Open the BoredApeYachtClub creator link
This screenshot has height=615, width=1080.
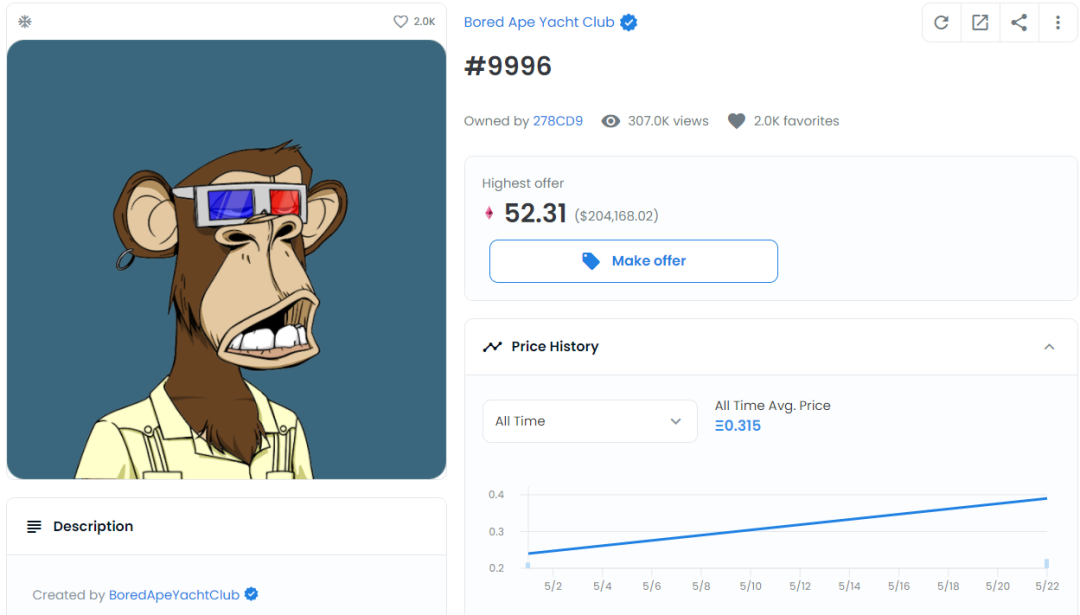click(x=174, y=595)
